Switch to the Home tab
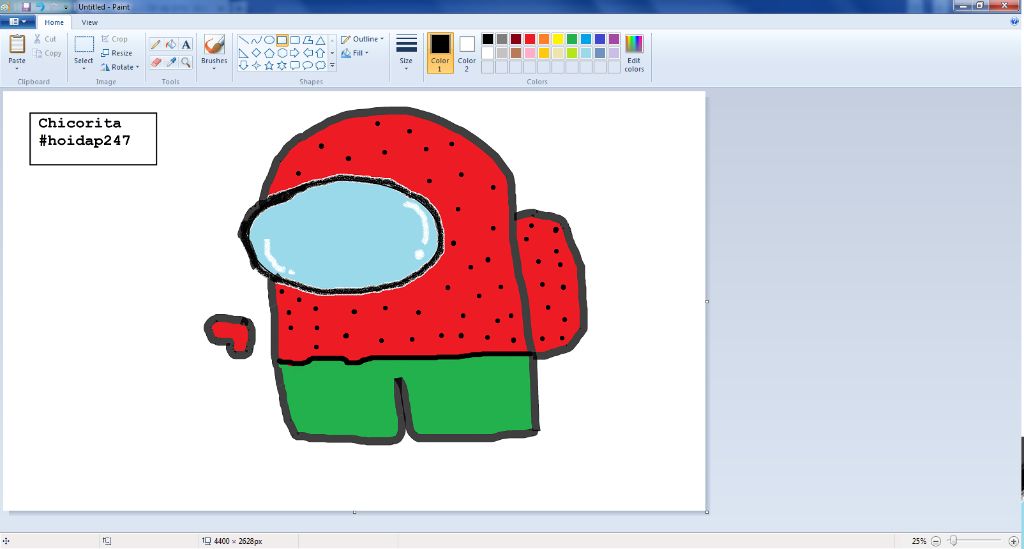This screenshot has width=1024, height=549. 54,22
